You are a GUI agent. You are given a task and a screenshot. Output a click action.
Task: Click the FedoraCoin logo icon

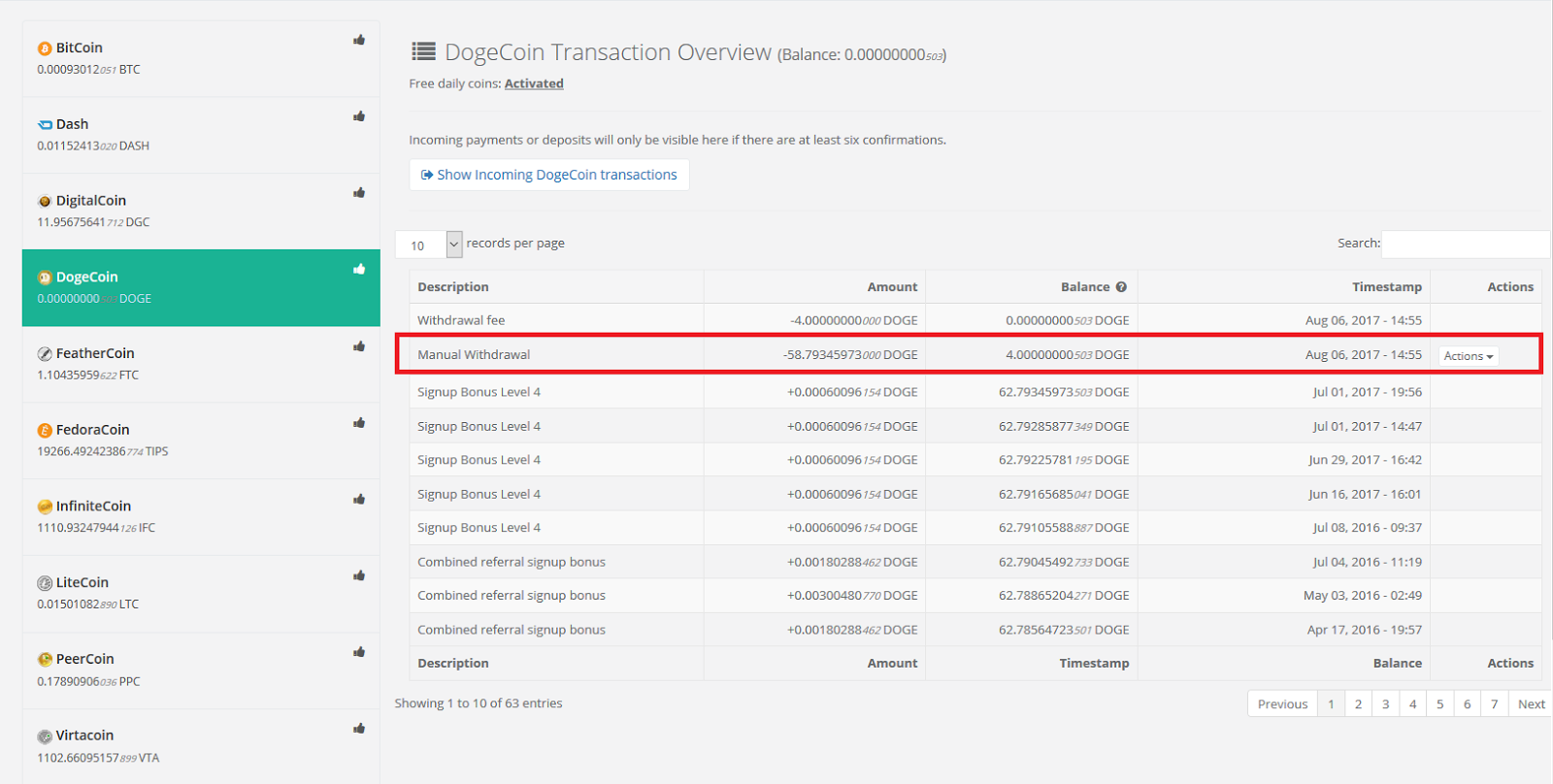45,431
